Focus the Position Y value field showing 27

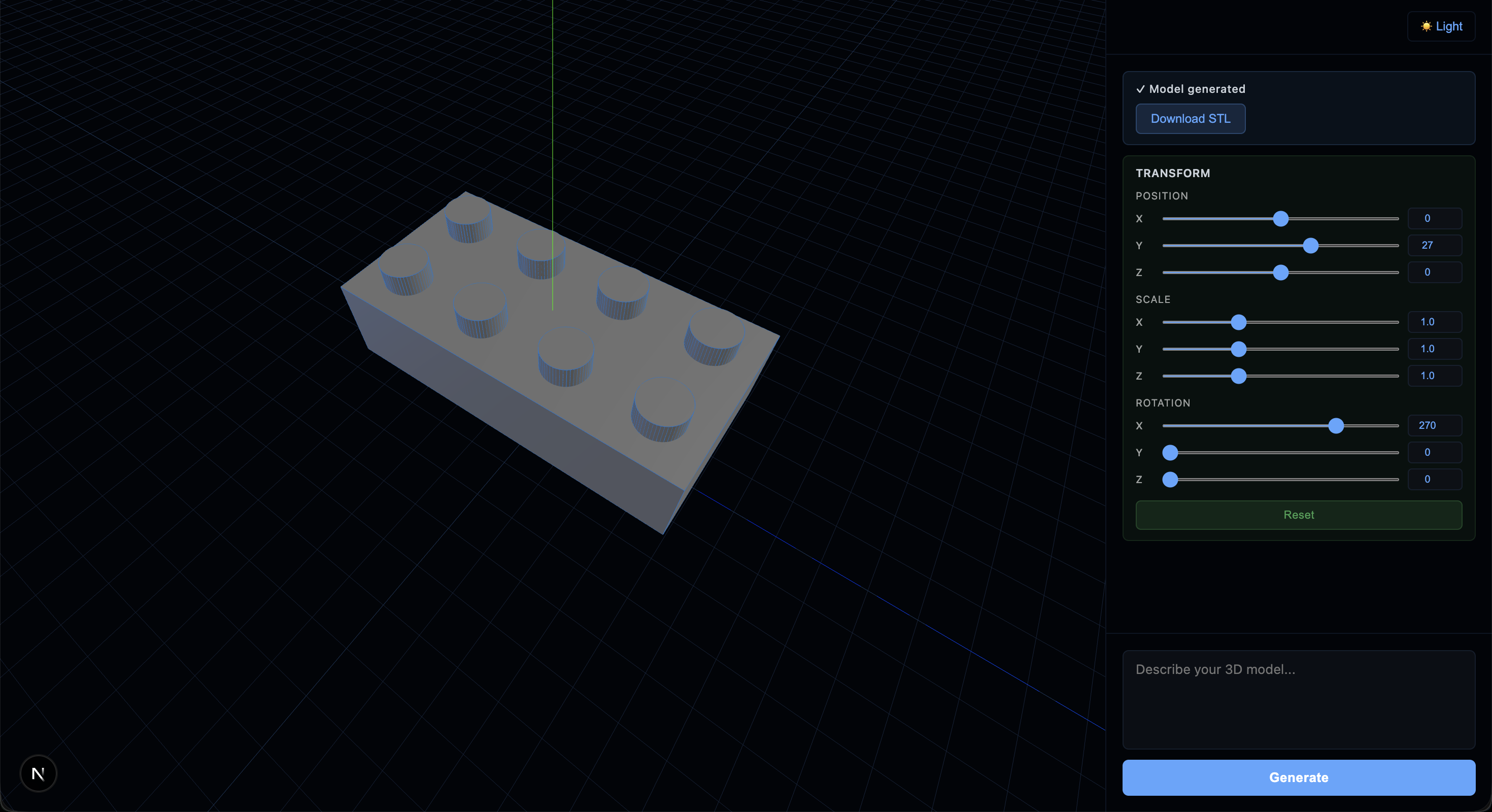click(1434, 246)
